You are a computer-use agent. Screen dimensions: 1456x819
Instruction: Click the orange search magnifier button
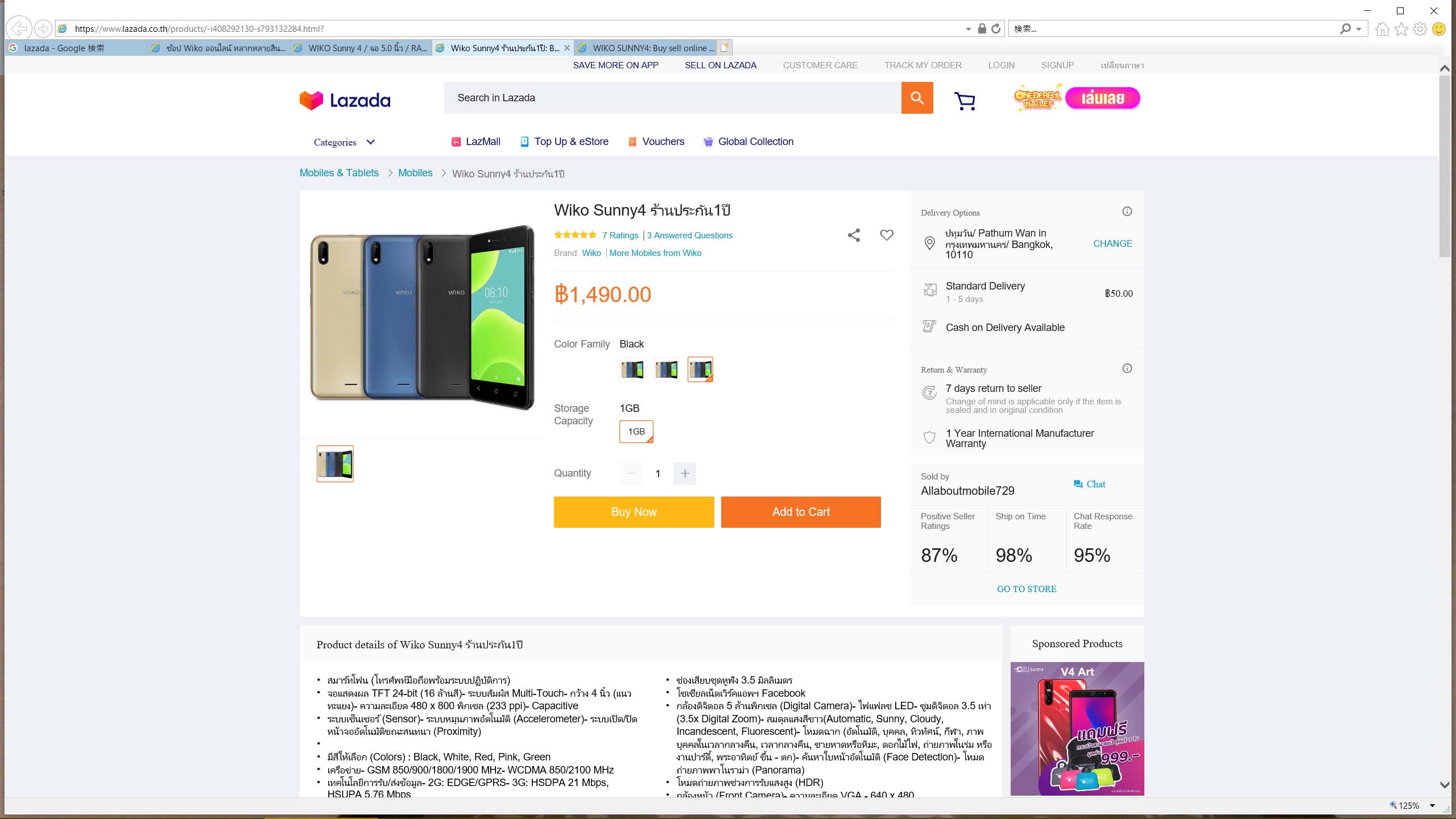917,98
